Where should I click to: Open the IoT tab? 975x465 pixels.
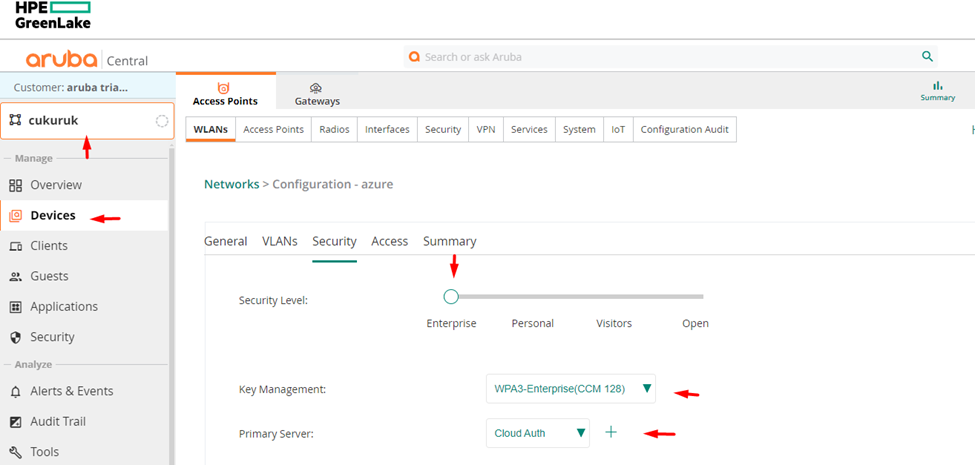point(618,129)
